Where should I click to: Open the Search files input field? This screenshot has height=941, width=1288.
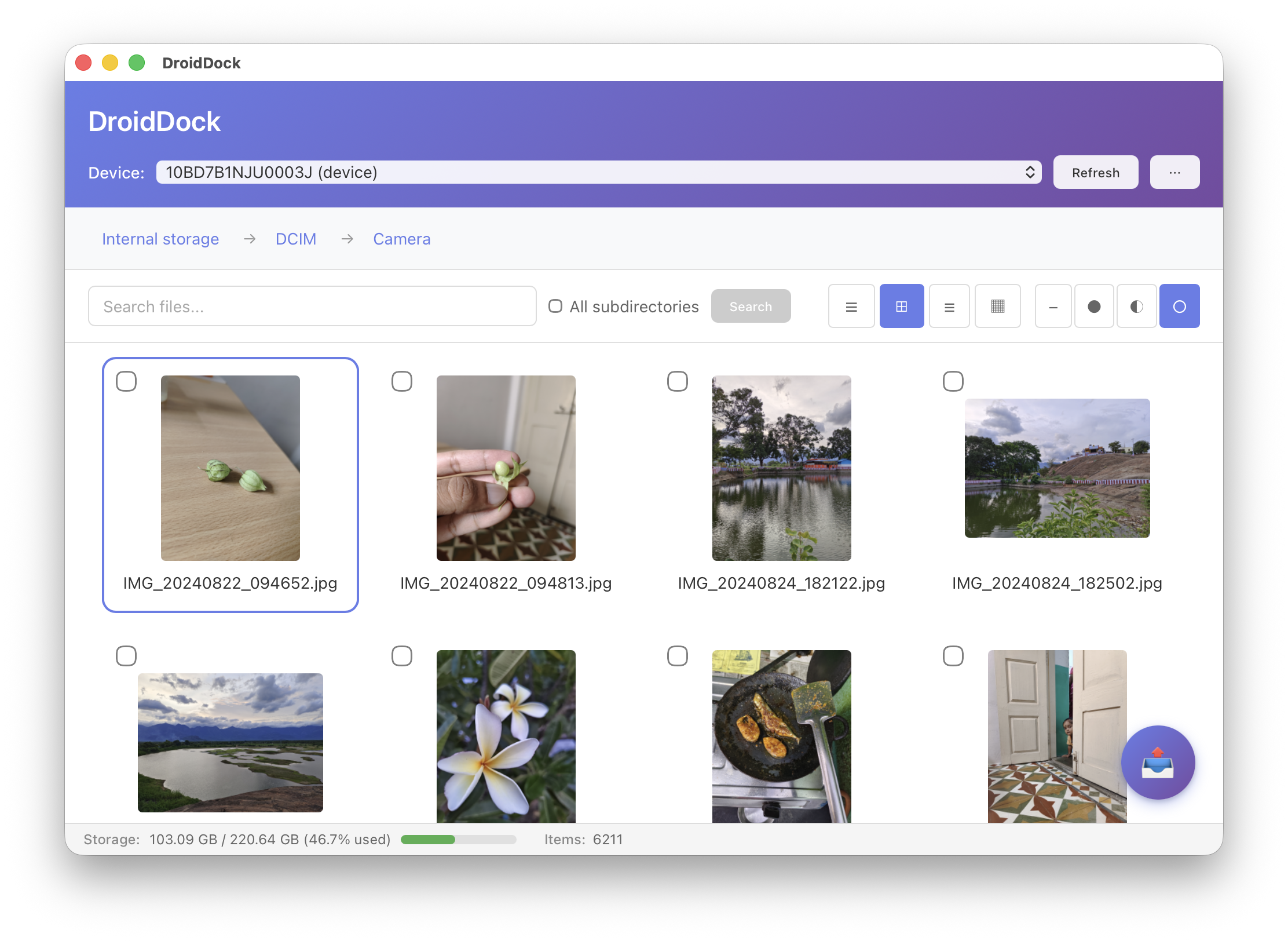point(312,306)
